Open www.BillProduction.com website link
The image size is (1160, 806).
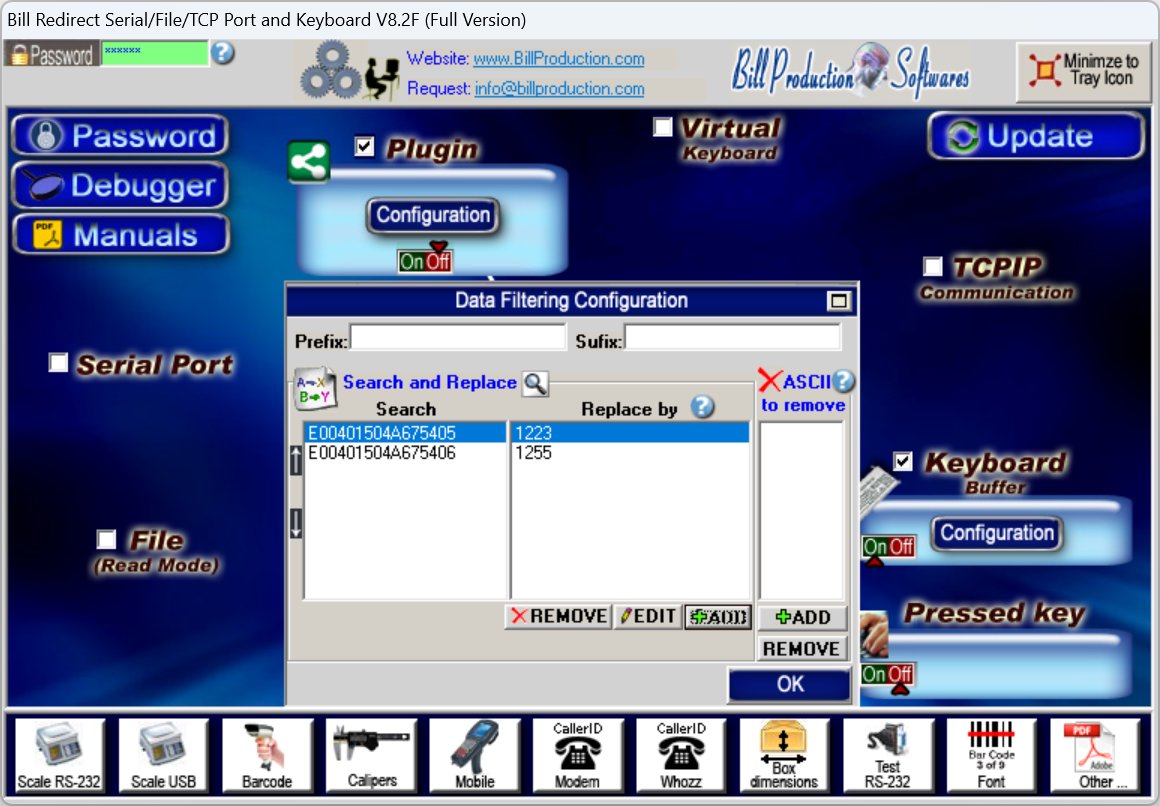pyautogui.click(x=559, y=58)
